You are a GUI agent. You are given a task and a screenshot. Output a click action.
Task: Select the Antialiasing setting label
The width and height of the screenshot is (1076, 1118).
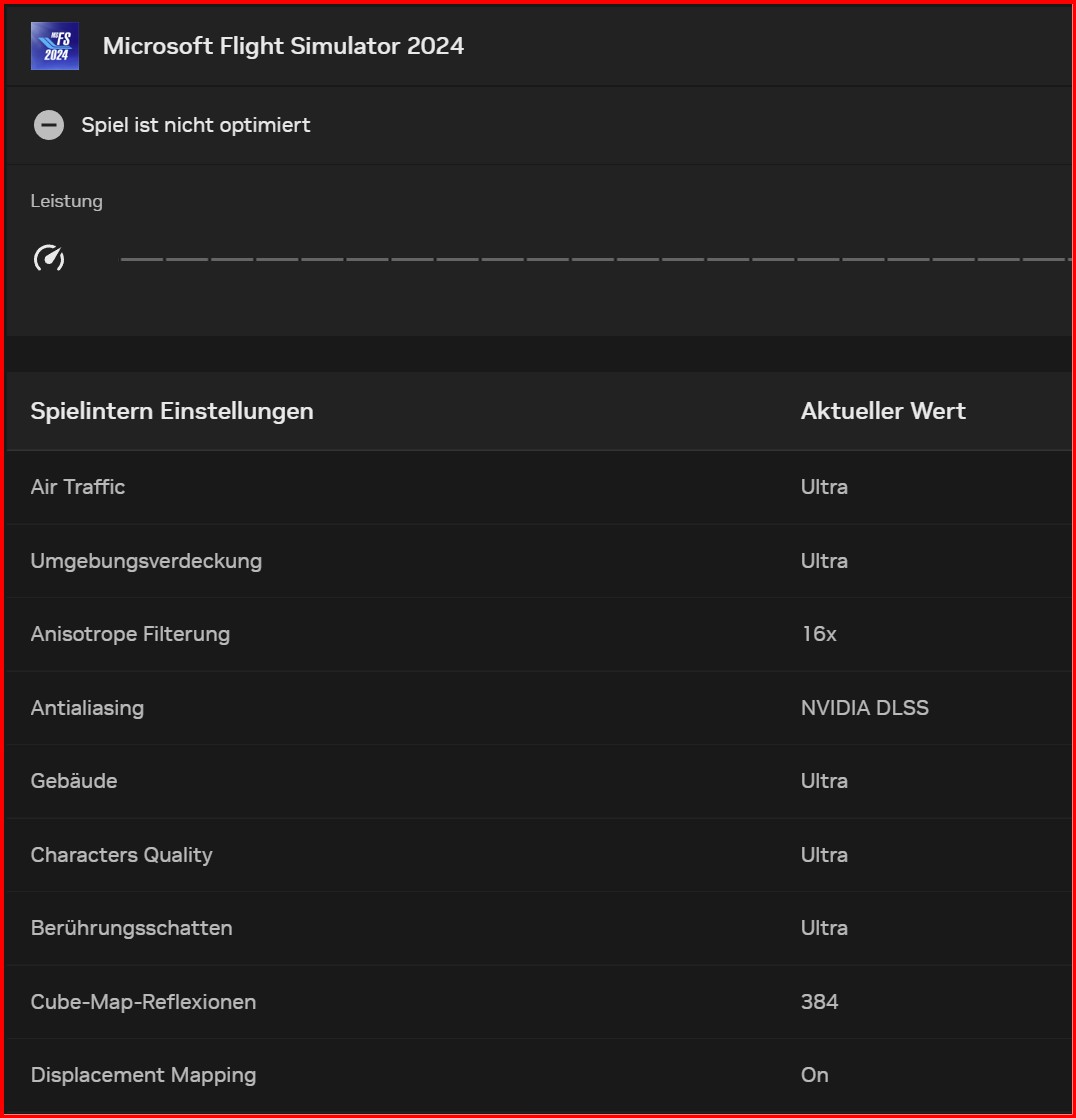coord(87,708)
